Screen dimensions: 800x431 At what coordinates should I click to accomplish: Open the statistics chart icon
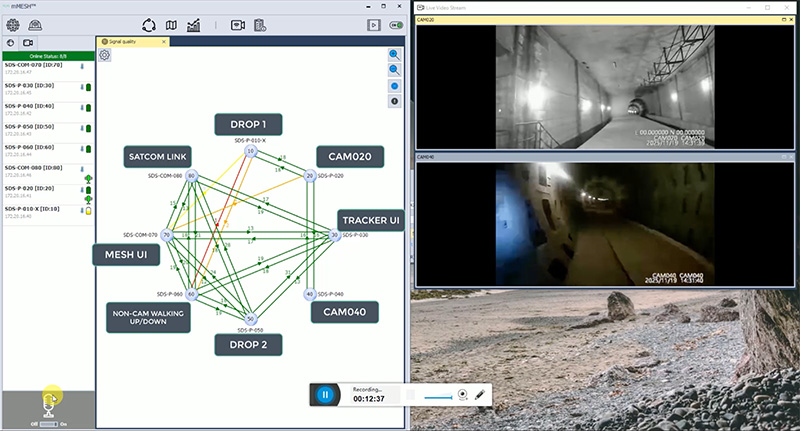tap(194, 25)
